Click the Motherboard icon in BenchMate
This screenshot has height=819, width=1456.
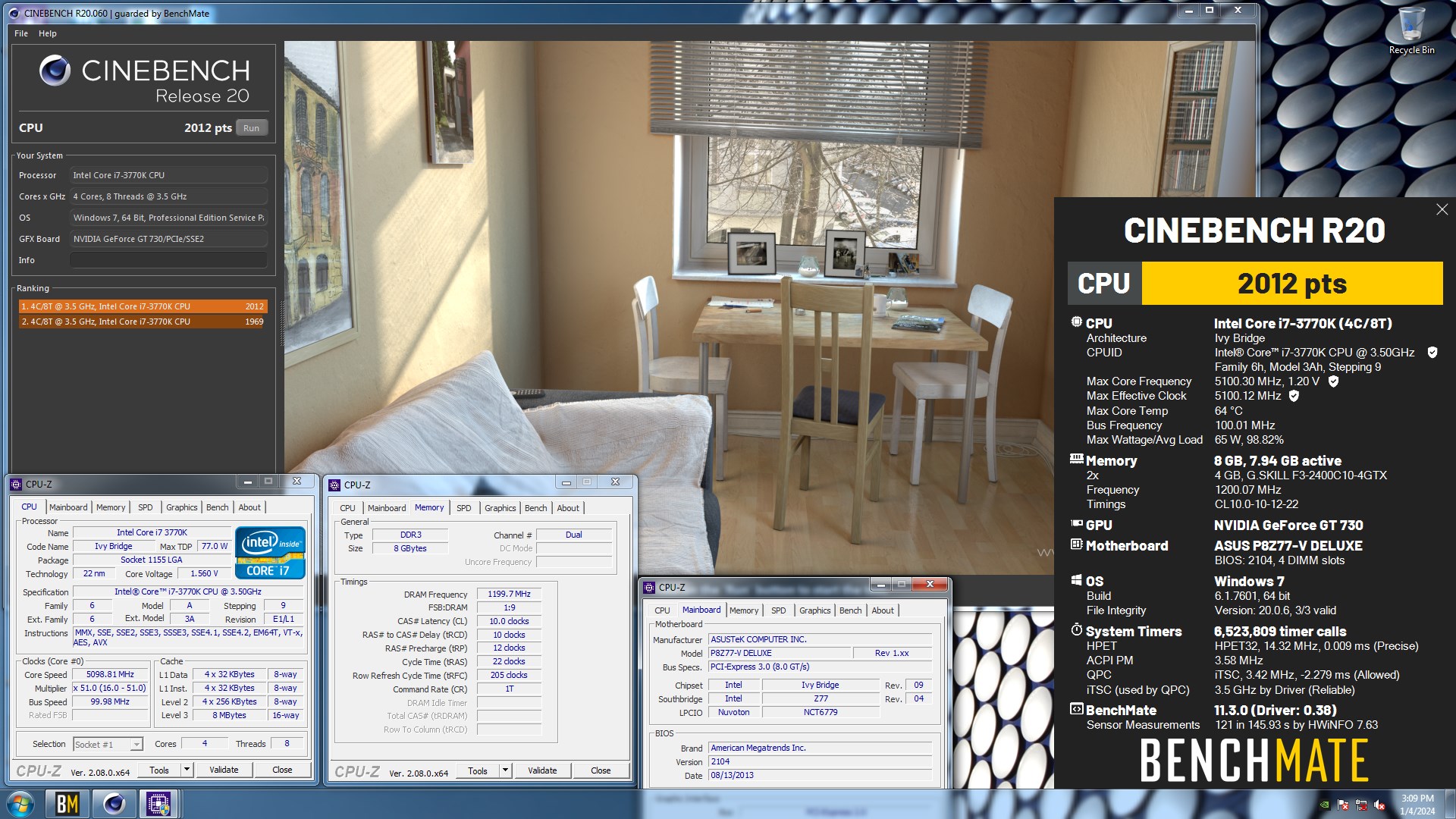coord(1076,544)
